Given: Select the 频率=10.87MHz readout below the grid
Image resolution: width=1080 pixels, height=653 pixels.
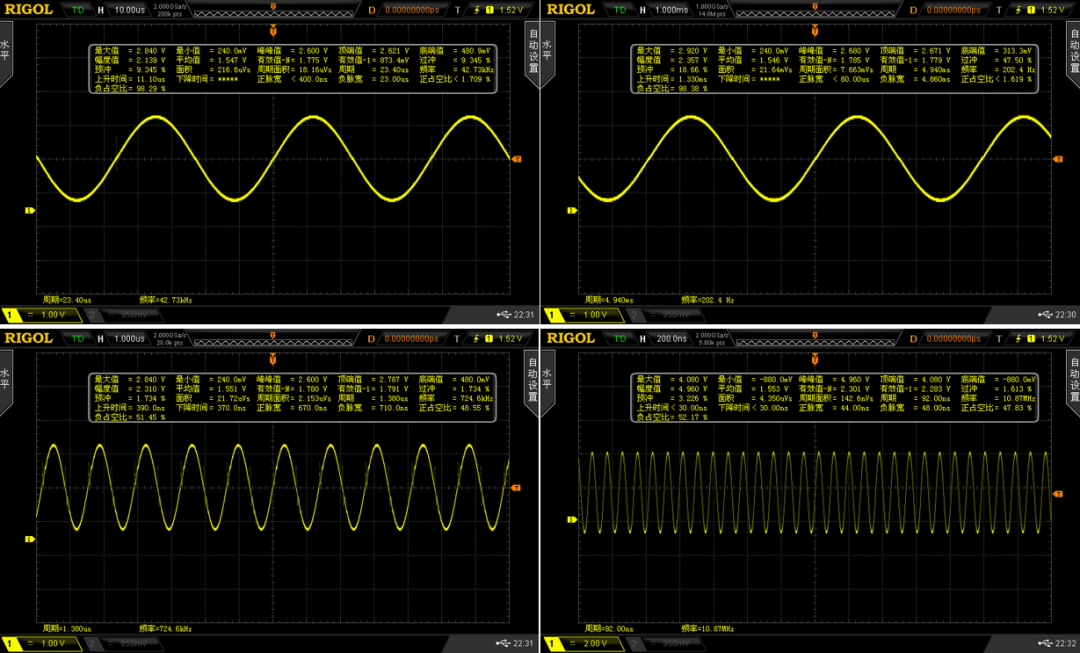Looking at the screenshot, I should coord(707,629).
